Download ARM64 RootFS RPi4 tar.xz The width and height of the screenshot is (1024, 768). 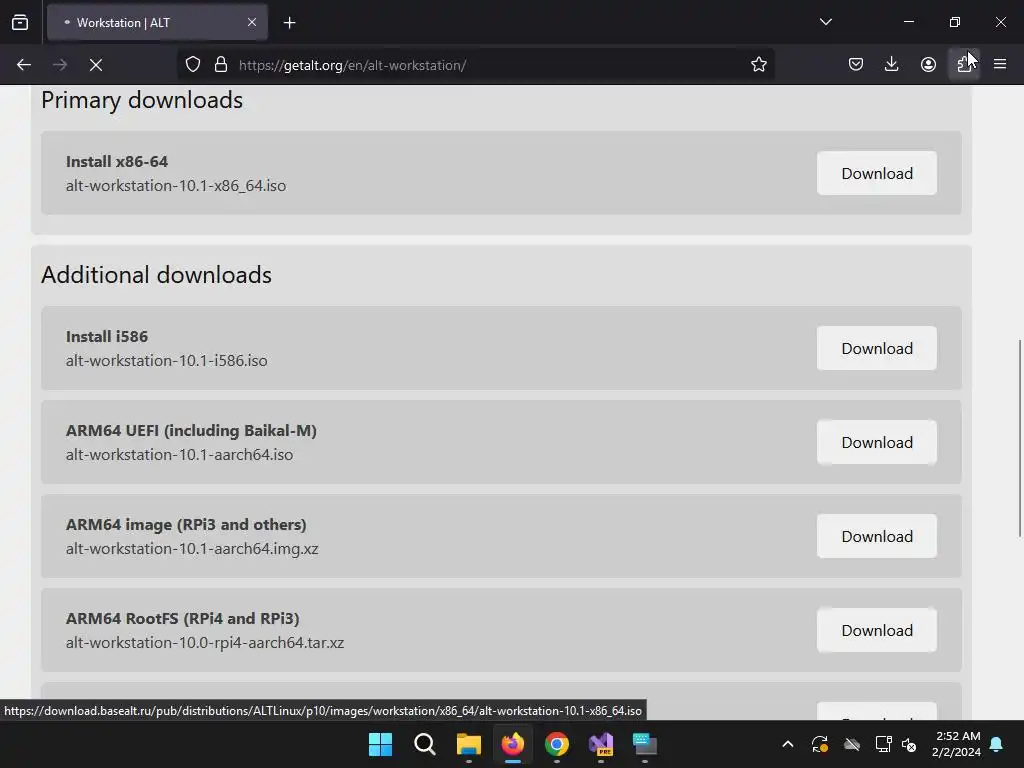[x=876, y=630]
